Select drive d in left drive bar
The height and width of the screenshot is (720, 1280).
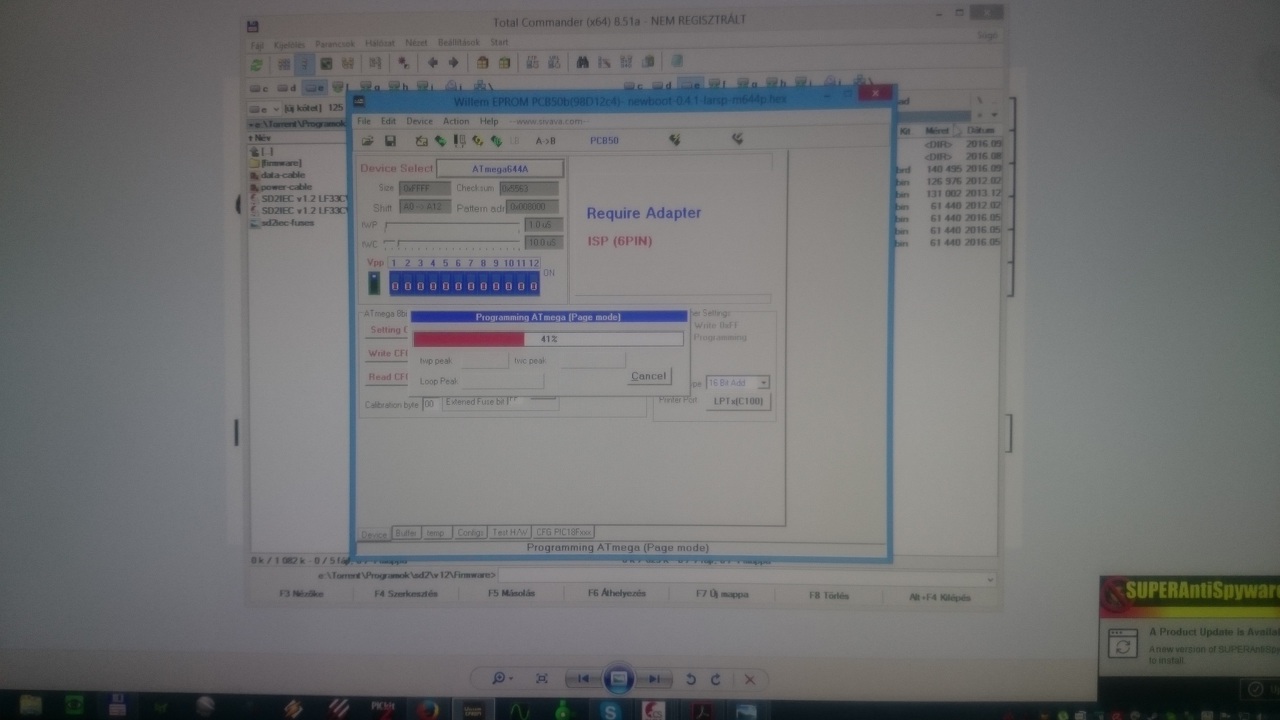285,88
